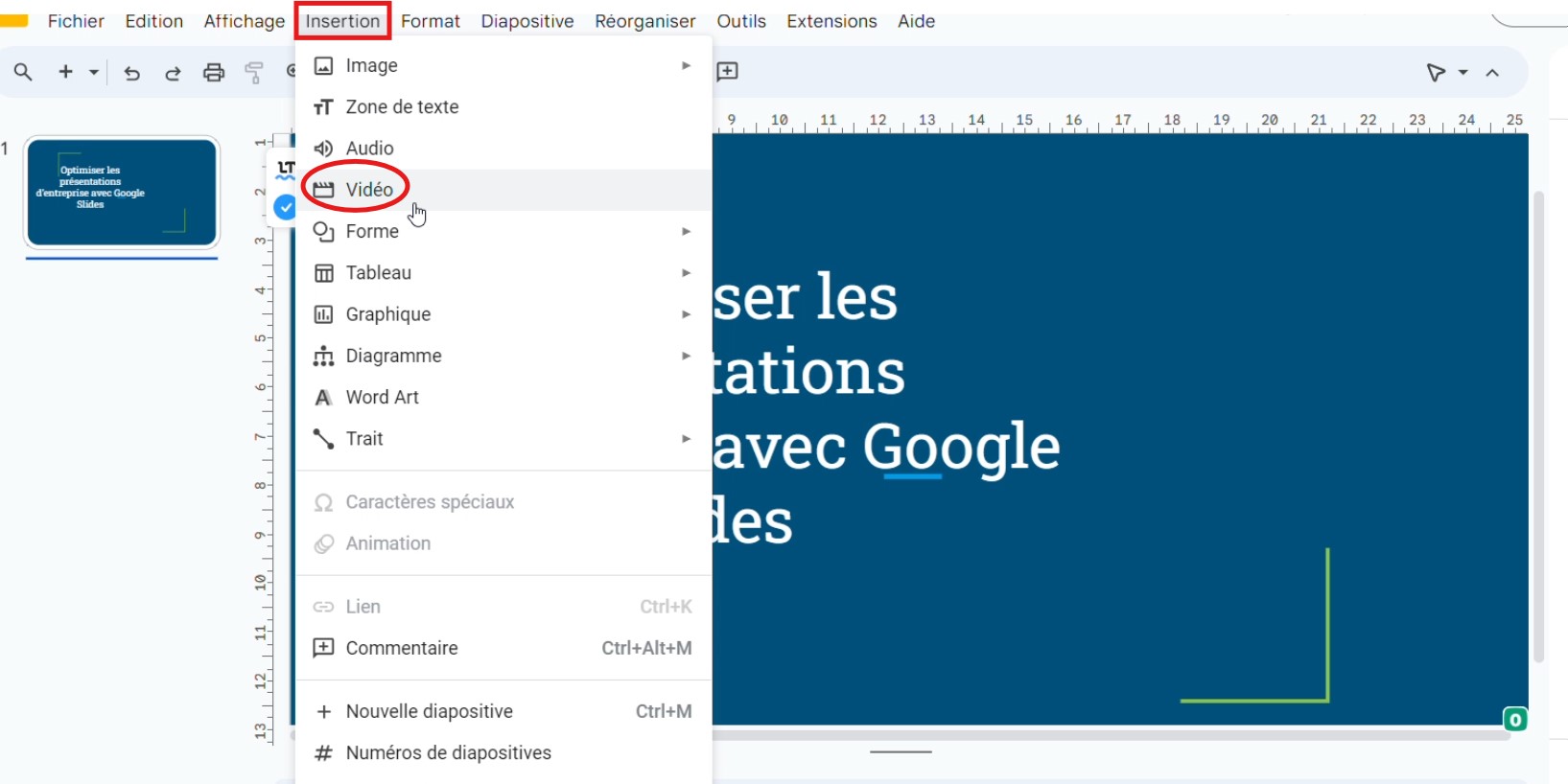Choose Nouvelle diapositive menu entry
1568x784 pixels.
(503, 711)
